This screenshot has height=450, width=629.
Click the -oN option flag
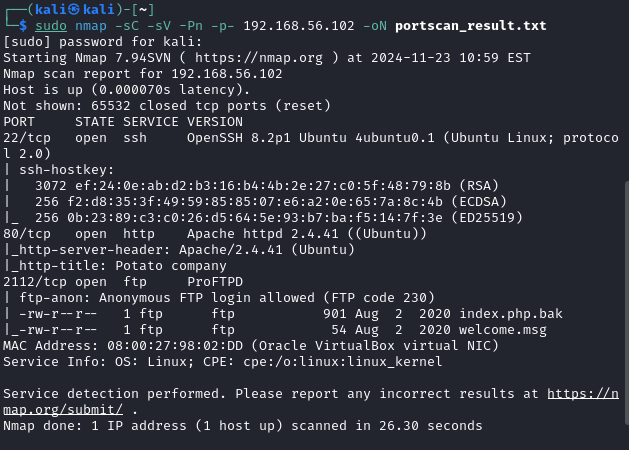click(375, 26)
